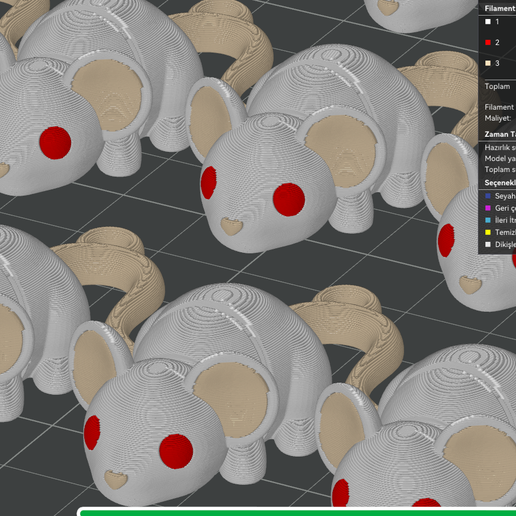Viewport: 516px width, 516px height.
Task: Click the beige filament 3 color swatch
Action: click(x=488, y=63)
